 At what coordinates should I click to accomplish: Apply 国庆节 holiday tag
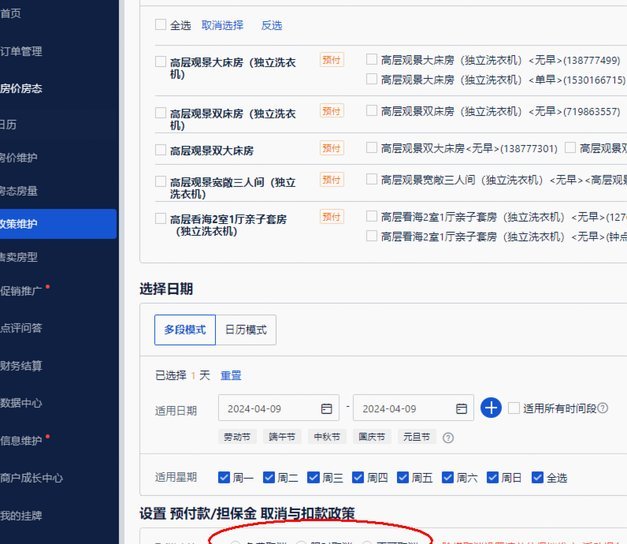pos(371,437)
